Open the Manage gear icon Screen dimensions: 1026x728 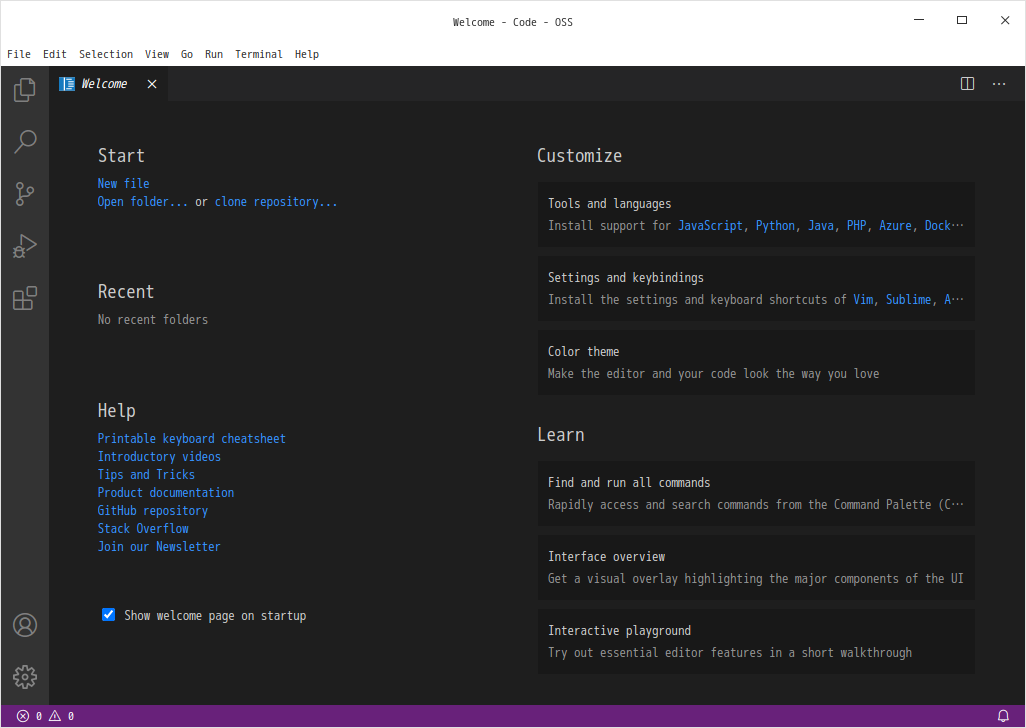(x=25, y=677)
